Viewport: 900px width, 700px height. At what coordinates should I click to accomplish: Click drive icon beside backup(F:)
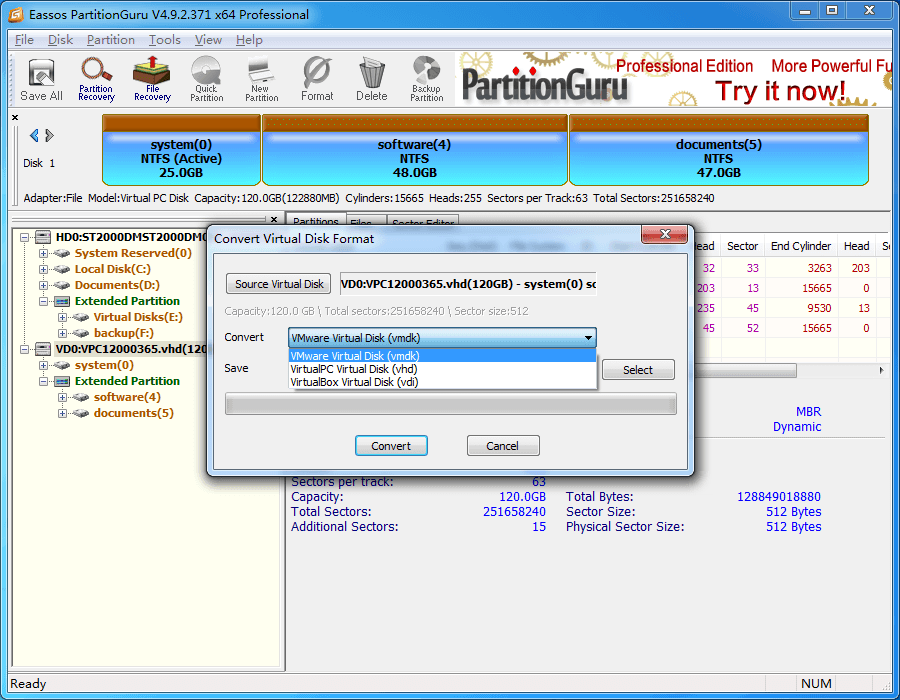tap(80, 333)
